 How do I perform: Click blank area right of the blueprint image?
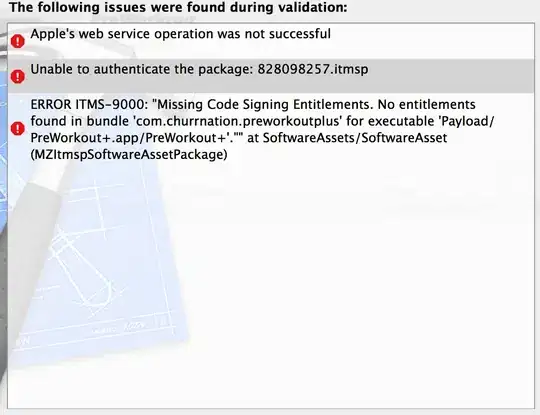(362, 276)
